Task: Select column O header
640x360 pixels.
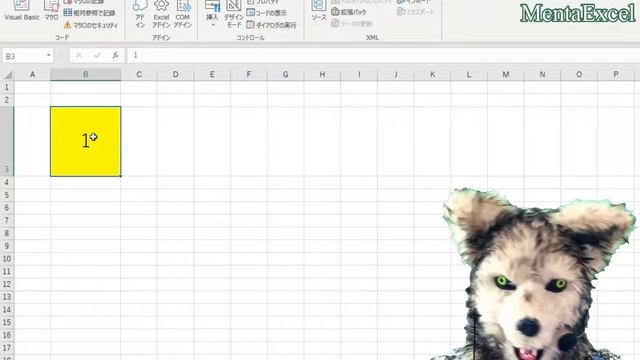Action: [x=579, y=75]
